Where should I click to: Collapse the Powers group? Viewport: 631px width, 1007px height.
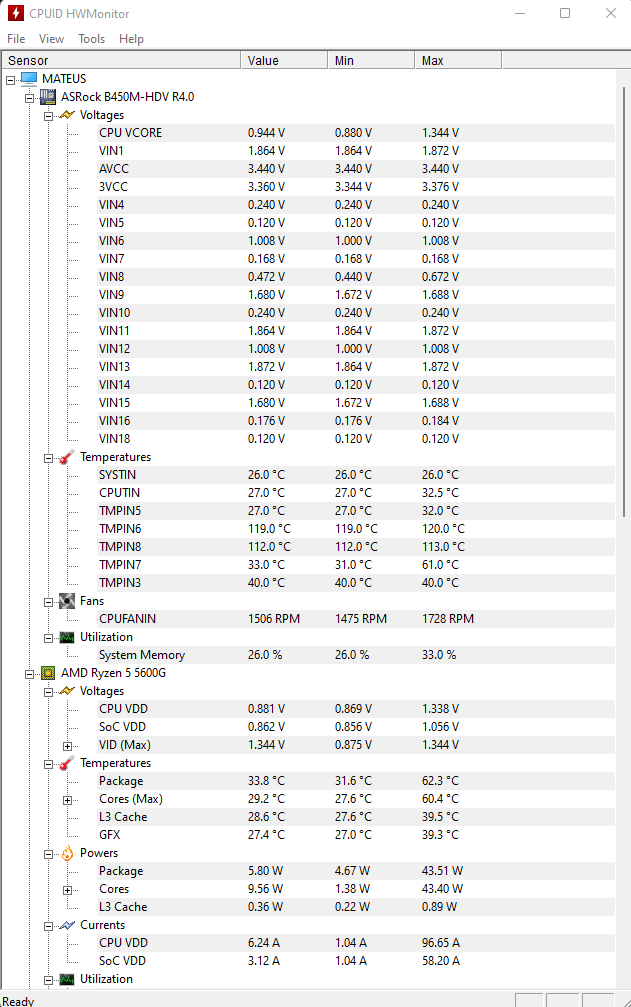point(48,854)
